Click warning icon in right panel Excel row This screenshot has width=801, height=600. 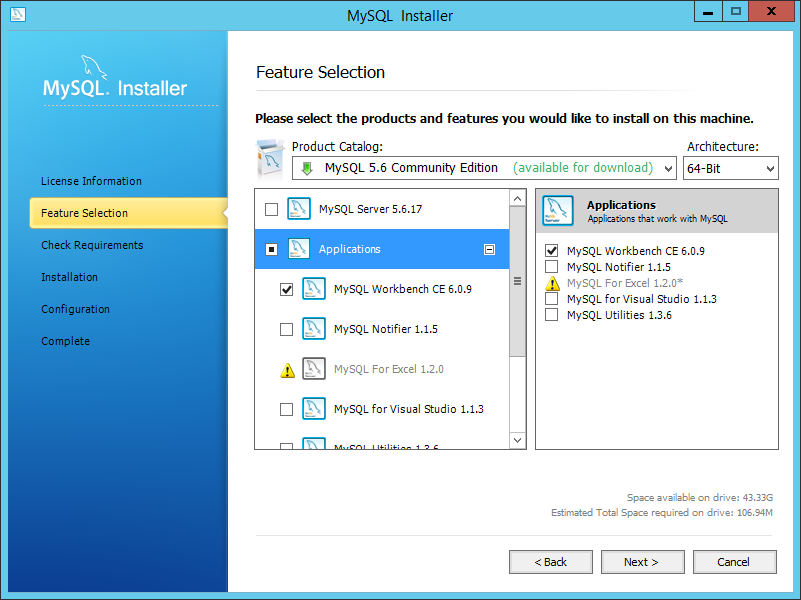pyautogui.click(x=552, y=283)
